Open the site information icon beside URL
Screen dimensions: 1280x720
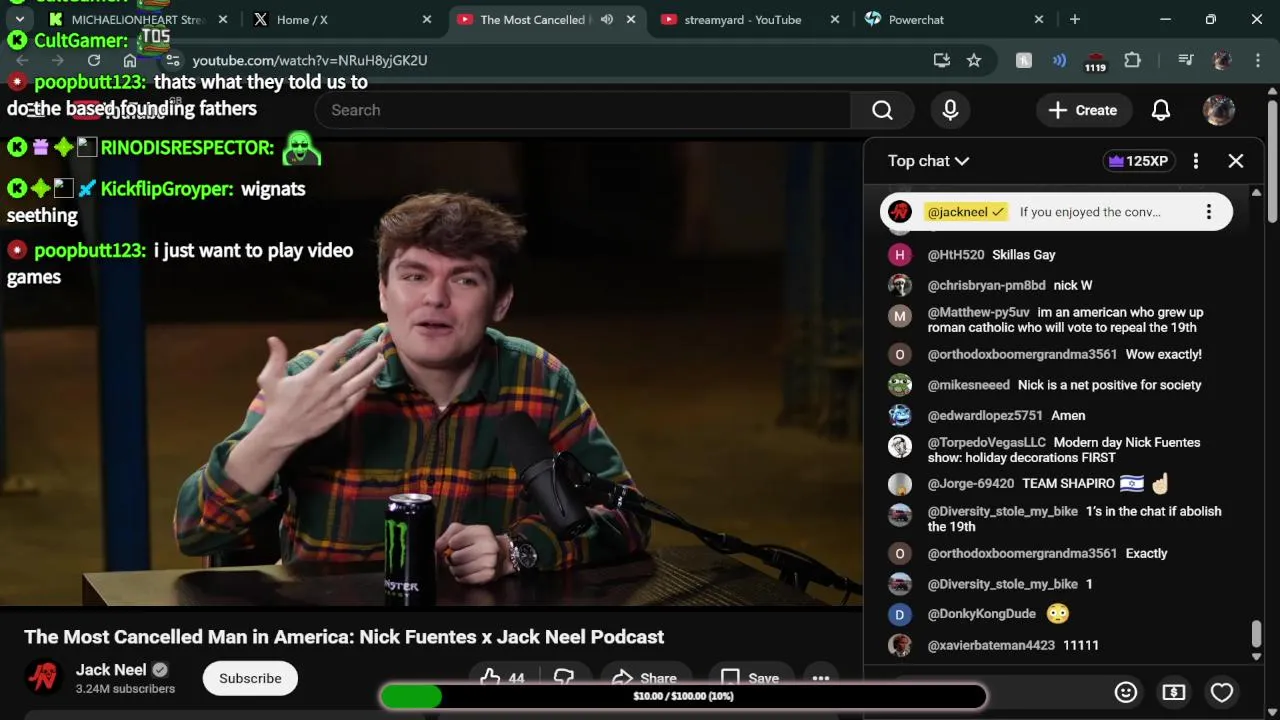tap(172, 60)
